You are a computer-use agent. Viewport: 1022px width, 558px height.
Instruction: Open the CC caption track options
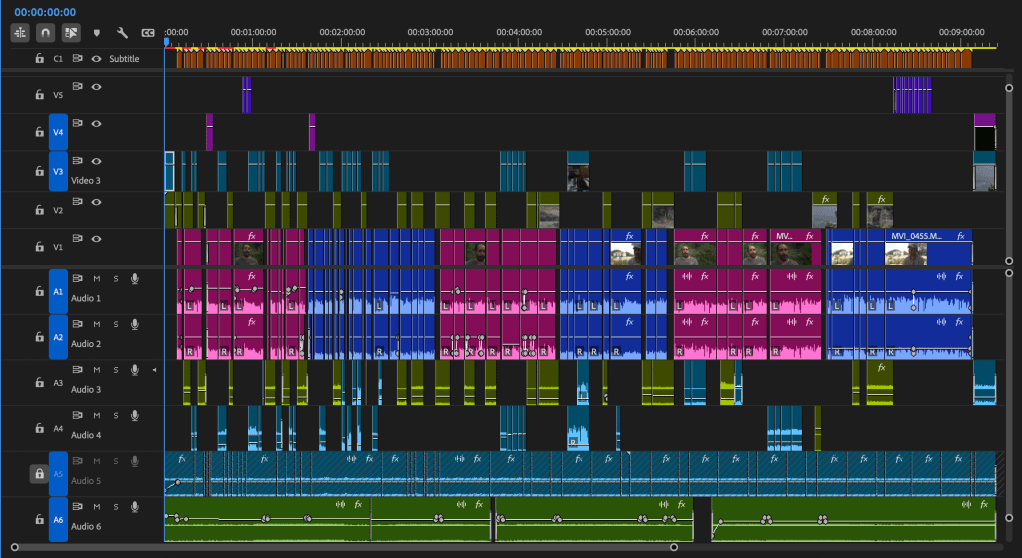(x=148, y=33)
